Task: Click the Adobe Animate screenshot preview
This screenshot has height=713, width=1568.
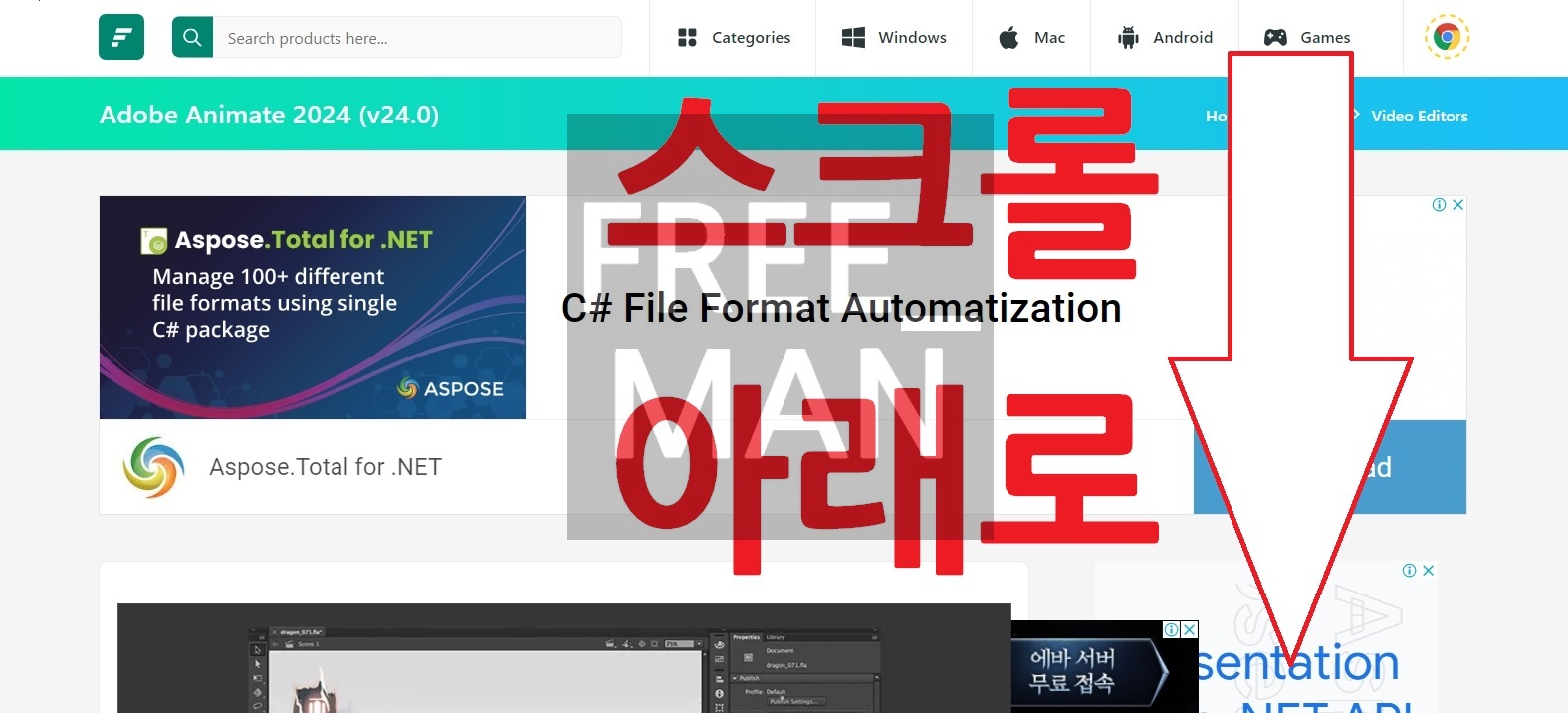Action: point(564,658)
